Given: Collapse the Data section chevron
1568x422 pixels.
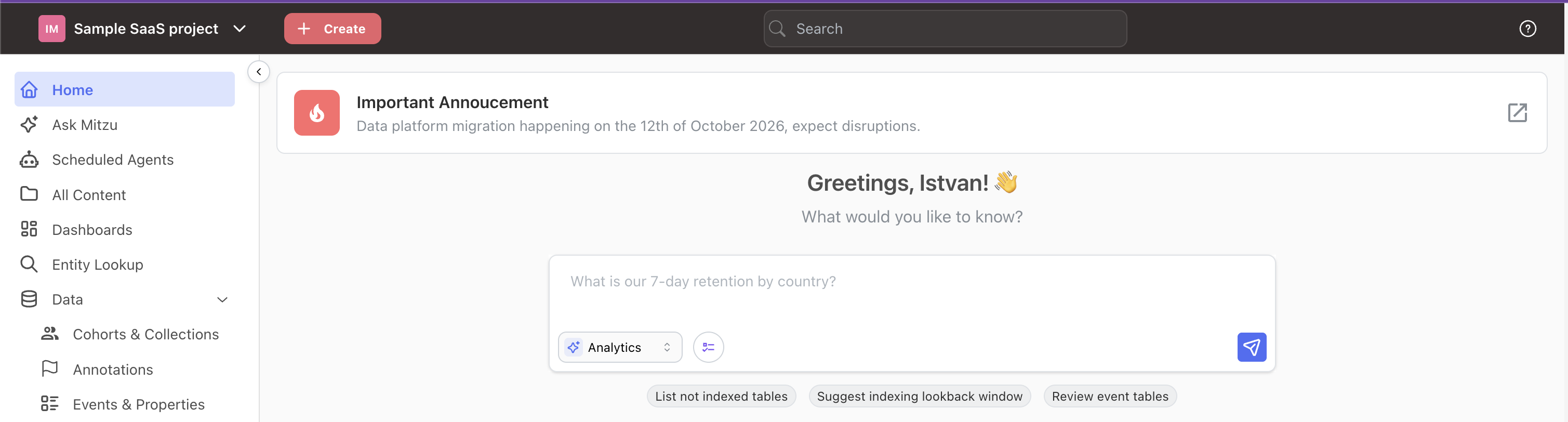Looking at the screenshot, I should point(222,299).
